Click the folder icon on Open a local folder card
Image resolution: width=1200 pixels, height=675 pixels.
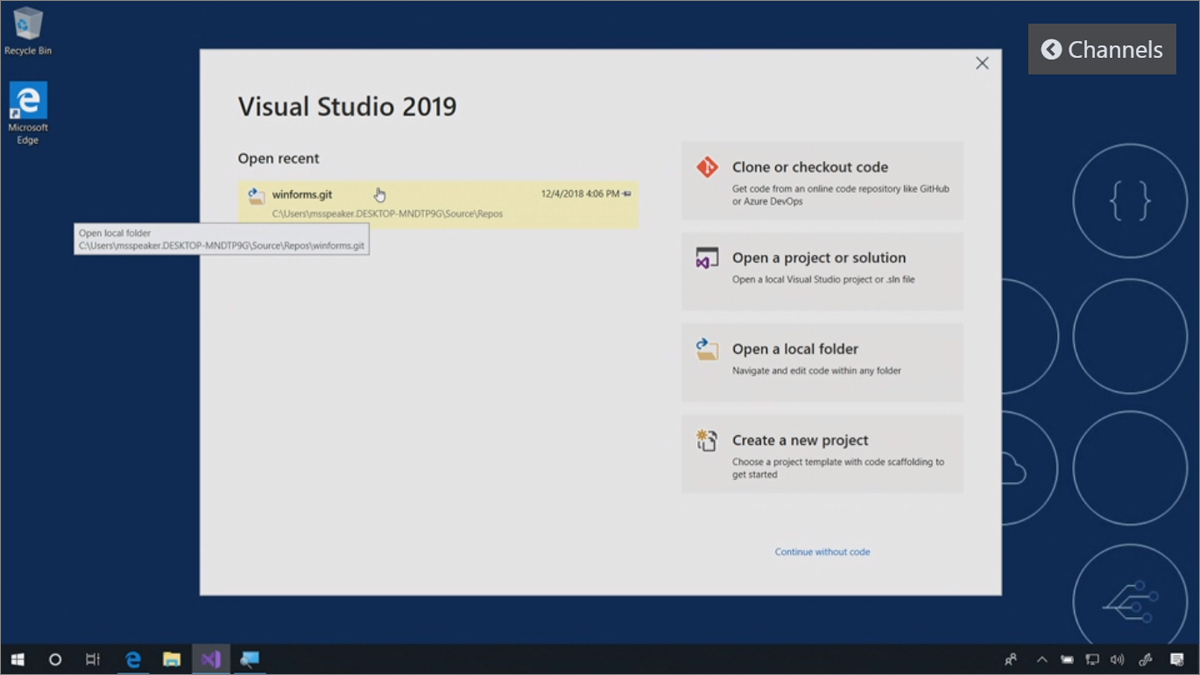(707, 349)
